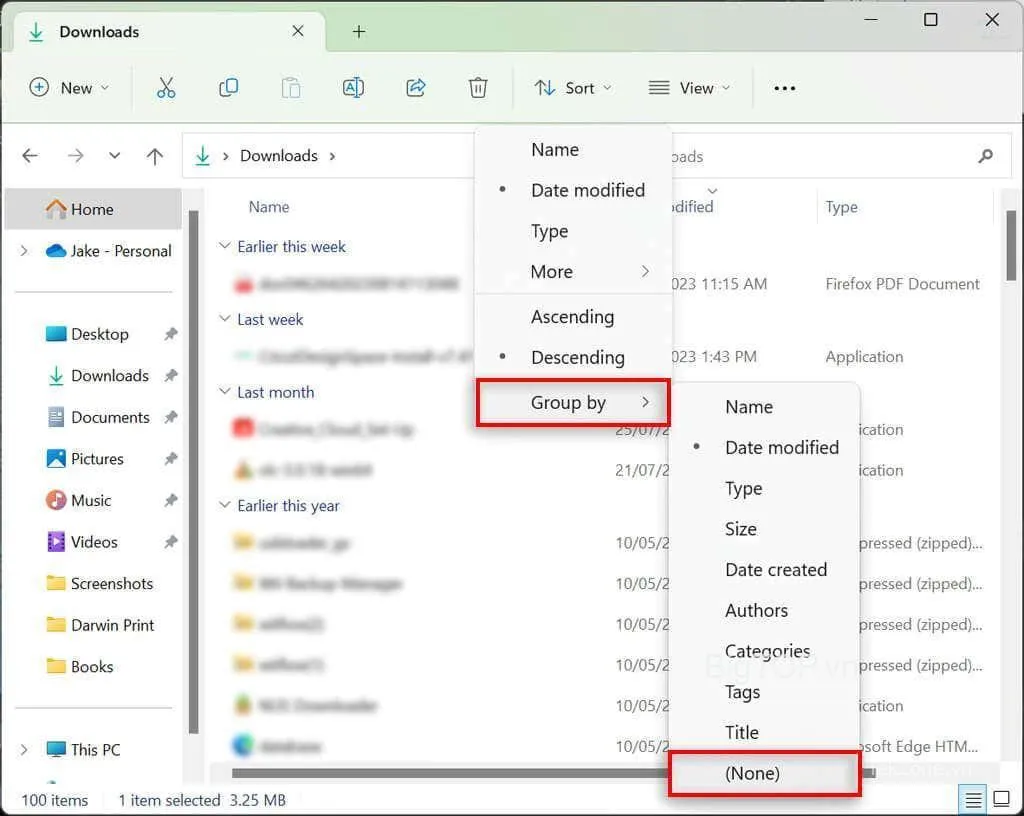This screenshot has width=1024, height=816.
Task: Click the Rename icon in the toolbar
Action: 352,88
